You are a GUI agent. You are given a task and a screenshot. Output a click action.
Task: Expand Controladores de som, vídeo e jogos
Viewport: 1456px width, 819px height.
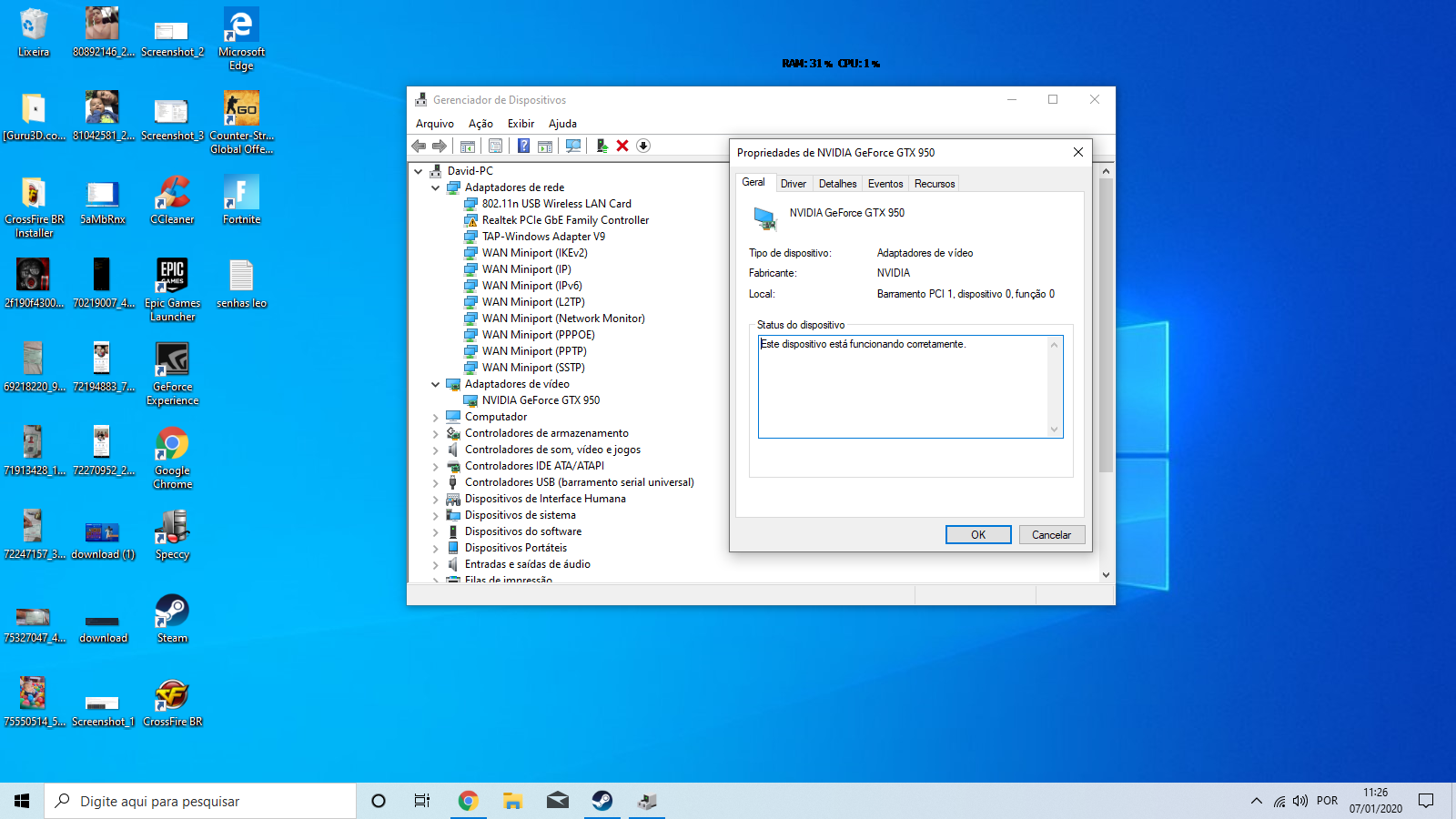point(436,450)
